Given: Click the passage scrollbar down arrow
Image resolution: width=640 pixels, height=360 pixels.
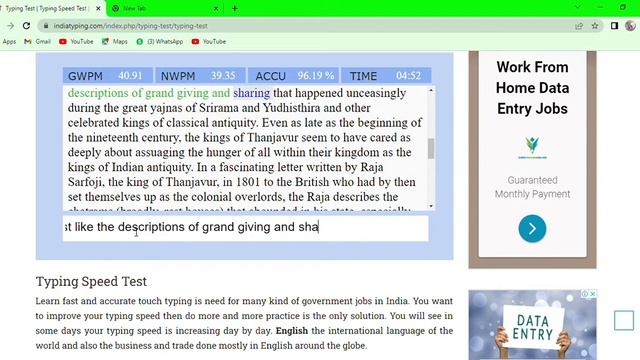Looking at the screenshot, I should [431, 207].
